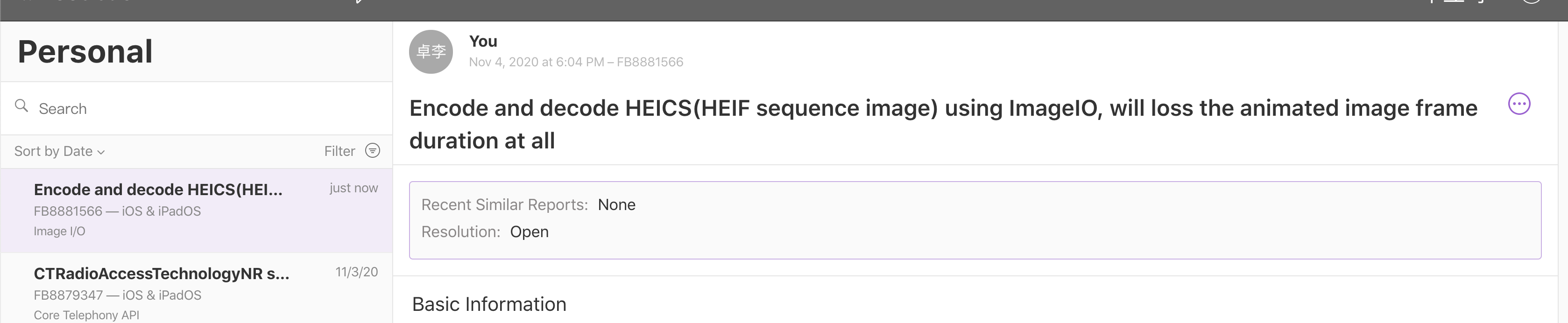Open the Sort by Date dropdown

point(58,150)
